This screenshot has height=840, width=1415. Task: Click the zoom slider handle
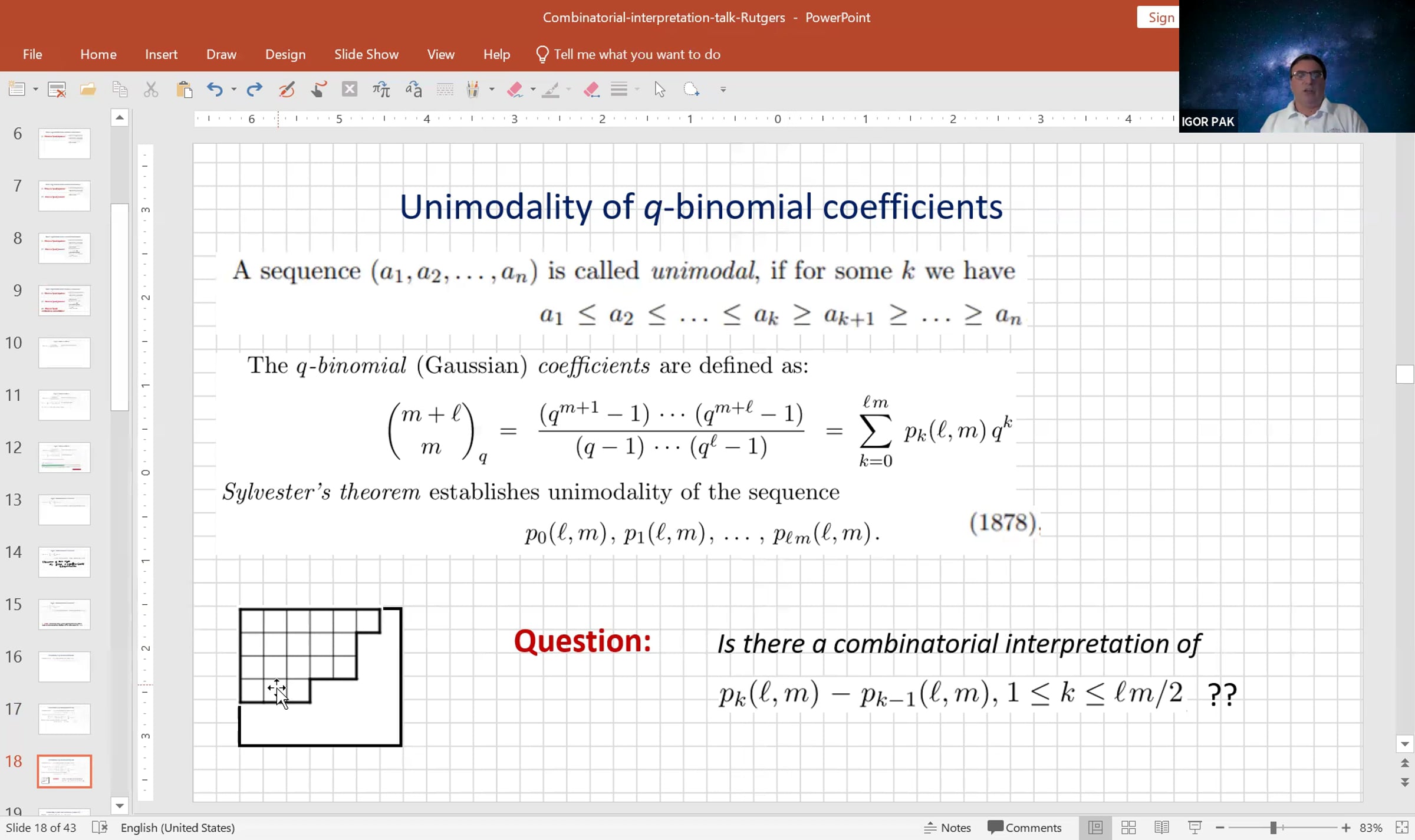click(1273, 828)
